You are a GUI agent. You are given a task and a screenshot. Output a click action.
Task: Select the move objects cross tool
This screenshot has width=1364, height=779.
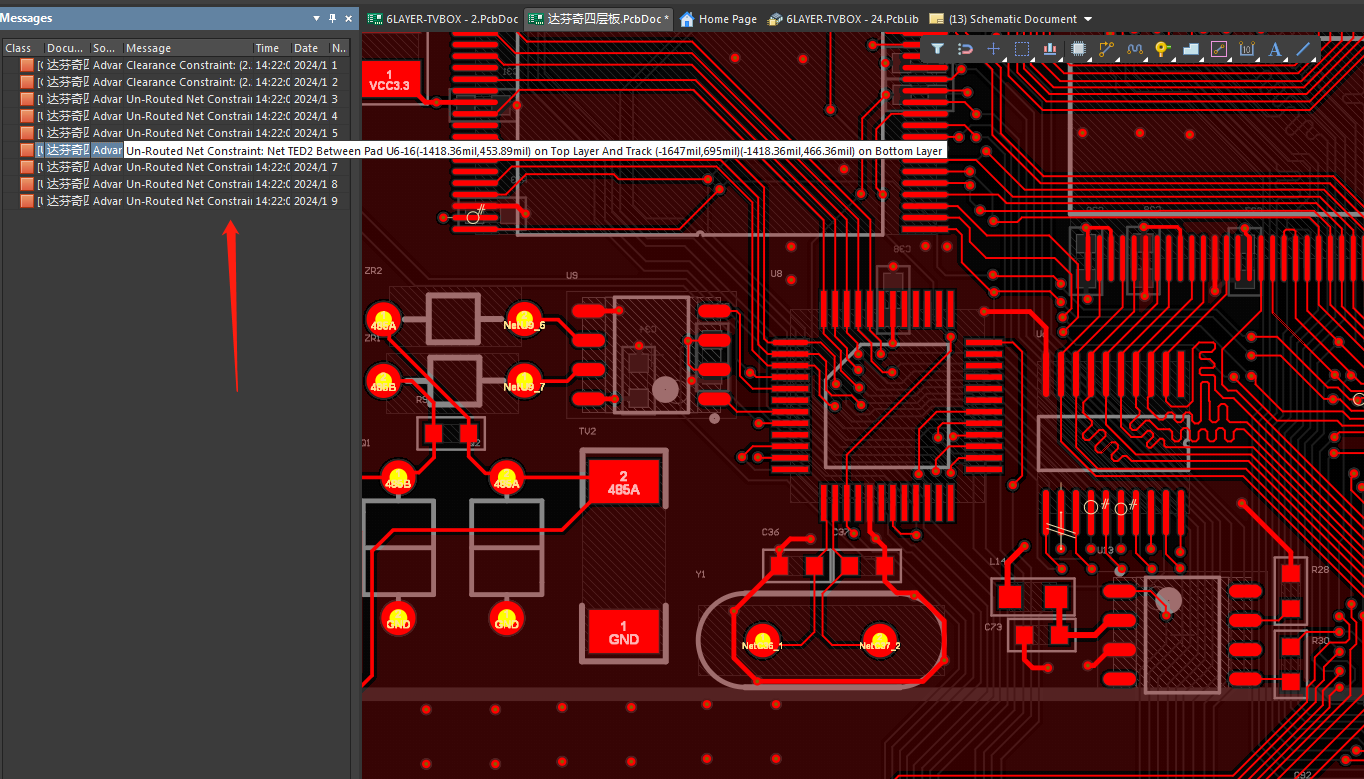(993, 48)
